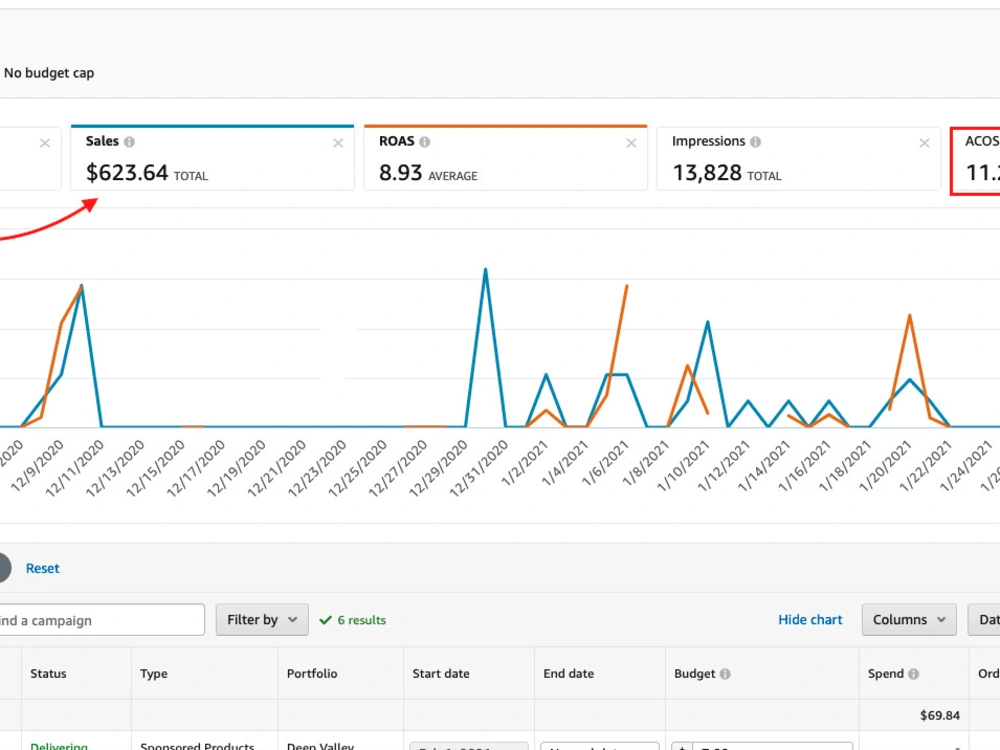
Task: Click the Find a campaign search field
Action: point(102,620)
